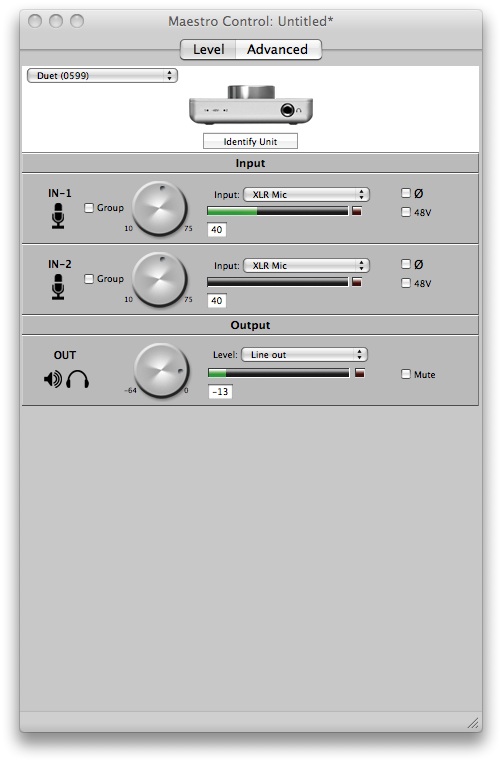This screenshot has width=502, height=762.
Task: Click the speaker icon in Output
Action: (53, 379)
